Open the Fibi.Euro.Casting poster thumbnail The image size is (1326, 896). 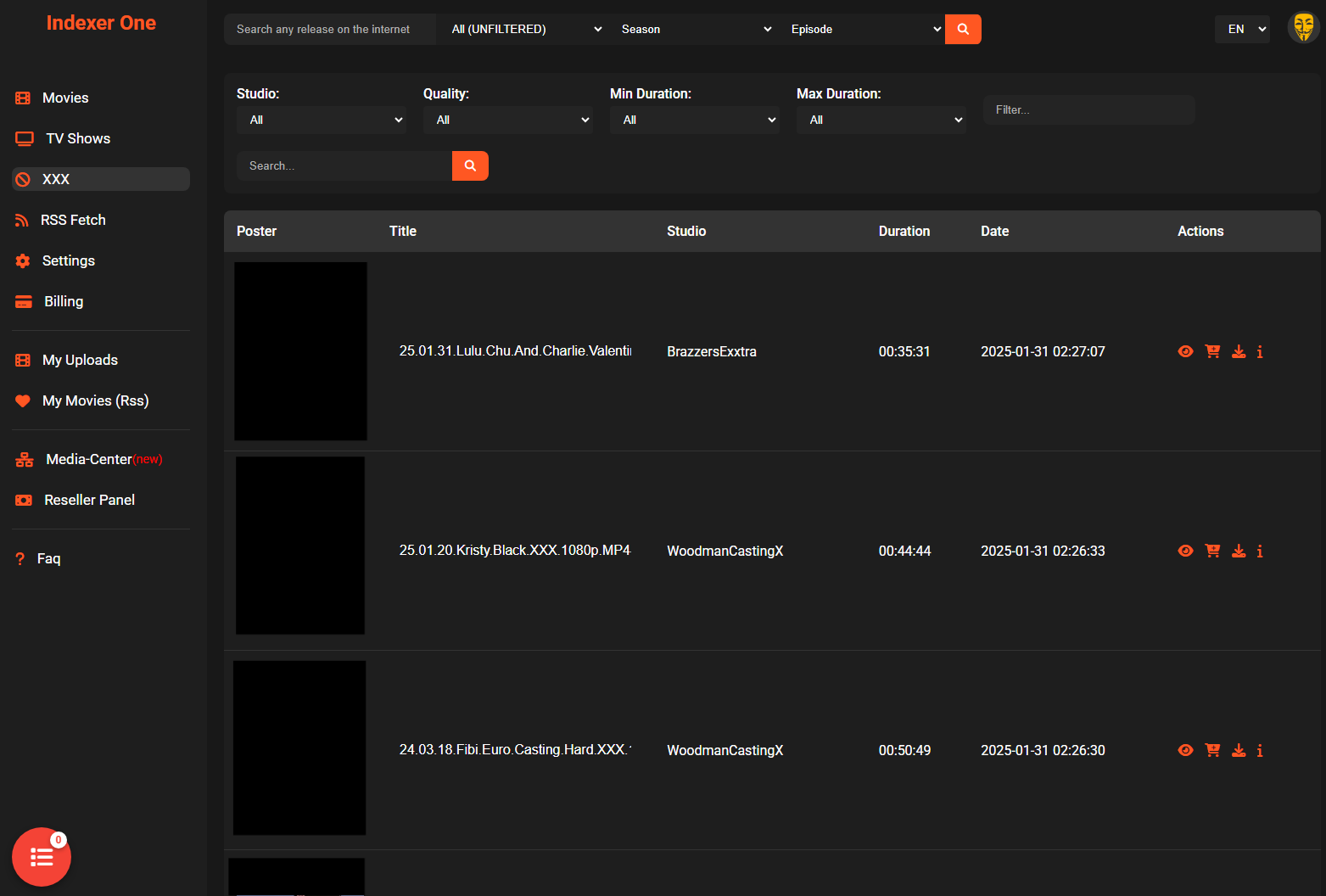click(x=299, y=748)
